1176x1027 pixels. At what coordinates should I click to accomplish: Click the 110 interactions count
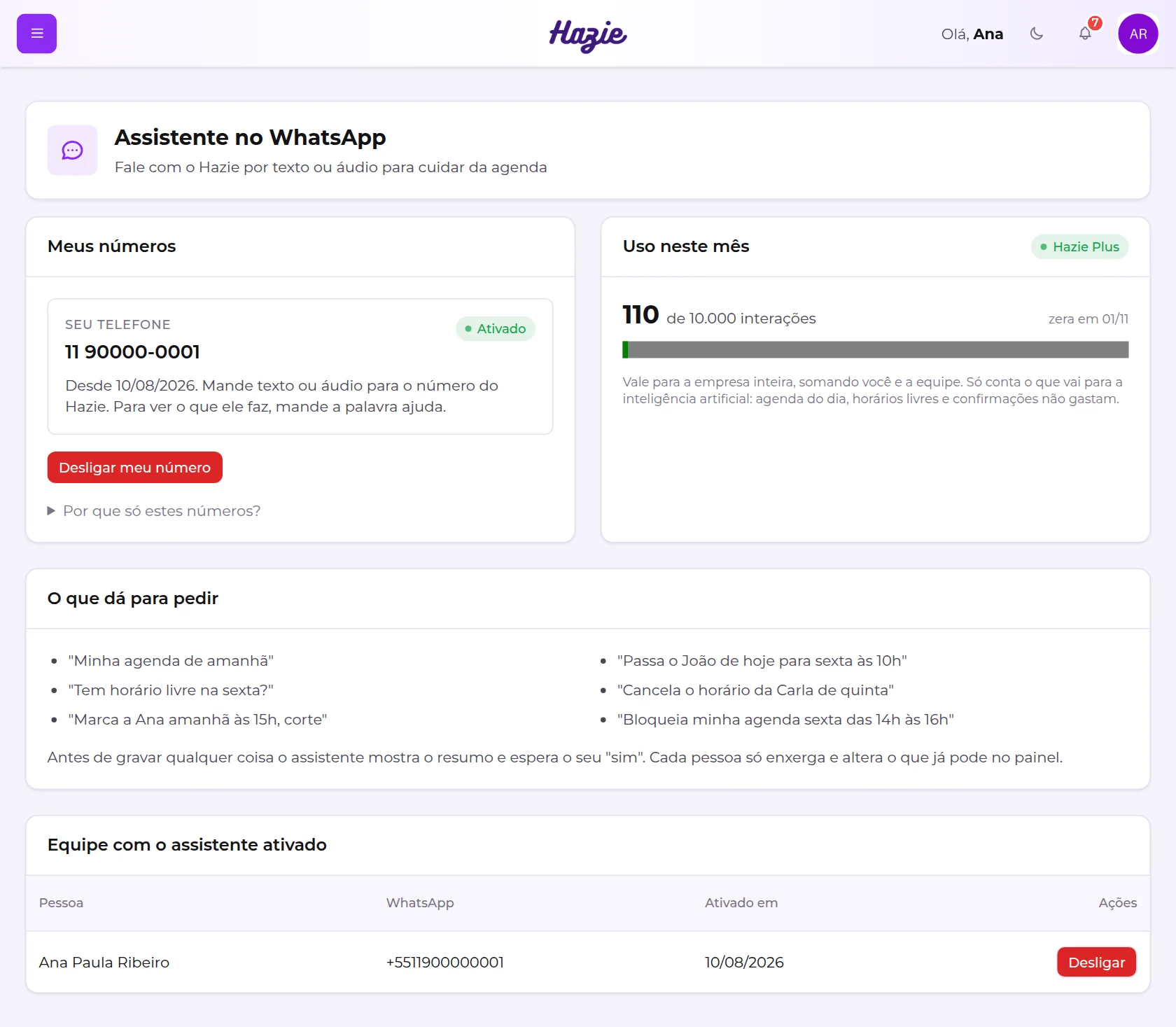[640, 315]
